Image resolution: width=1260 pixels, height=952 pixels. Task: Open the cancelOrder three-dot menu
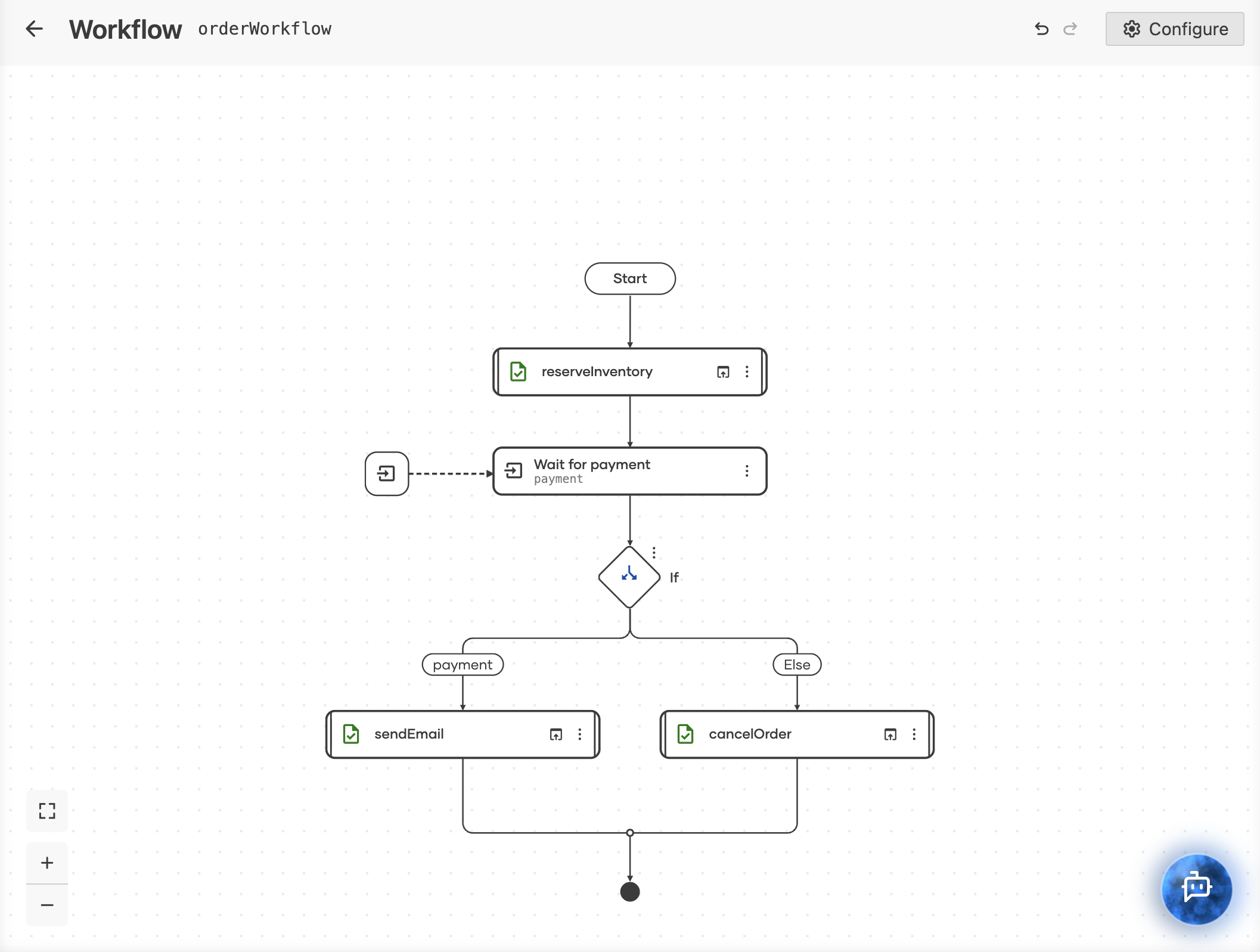click(914, 734)
